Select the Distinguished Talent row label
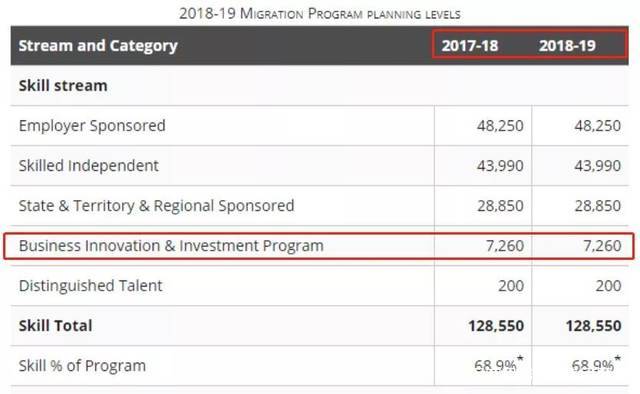 coord(91,286)
